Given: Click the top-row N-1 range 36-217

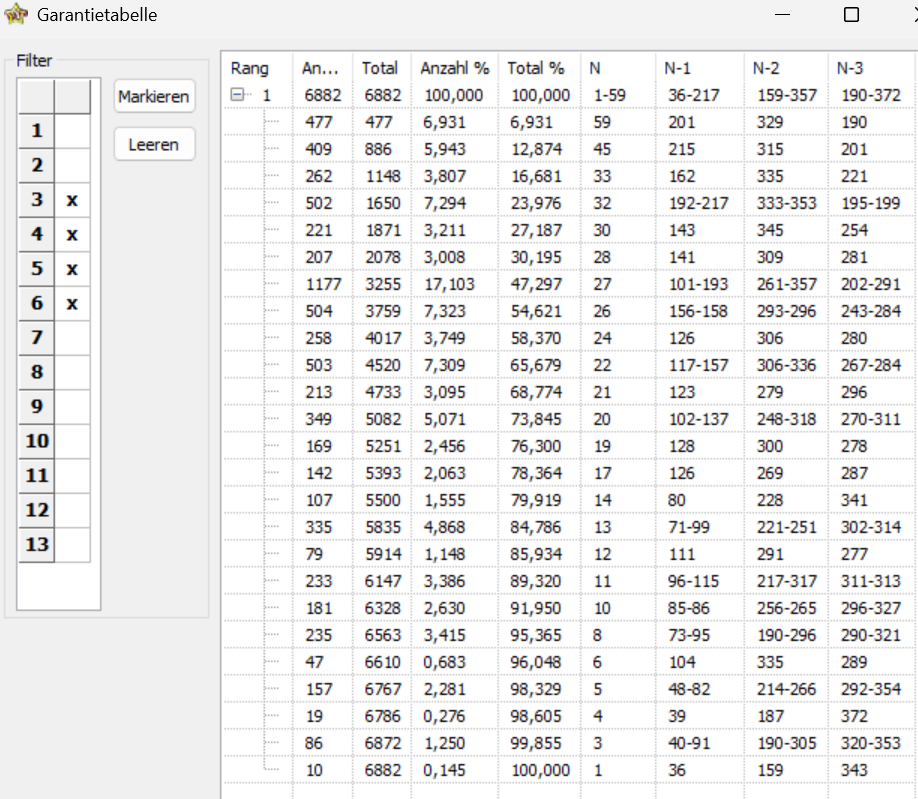Looking at the screenshot, I should click(x=694, y=95).
